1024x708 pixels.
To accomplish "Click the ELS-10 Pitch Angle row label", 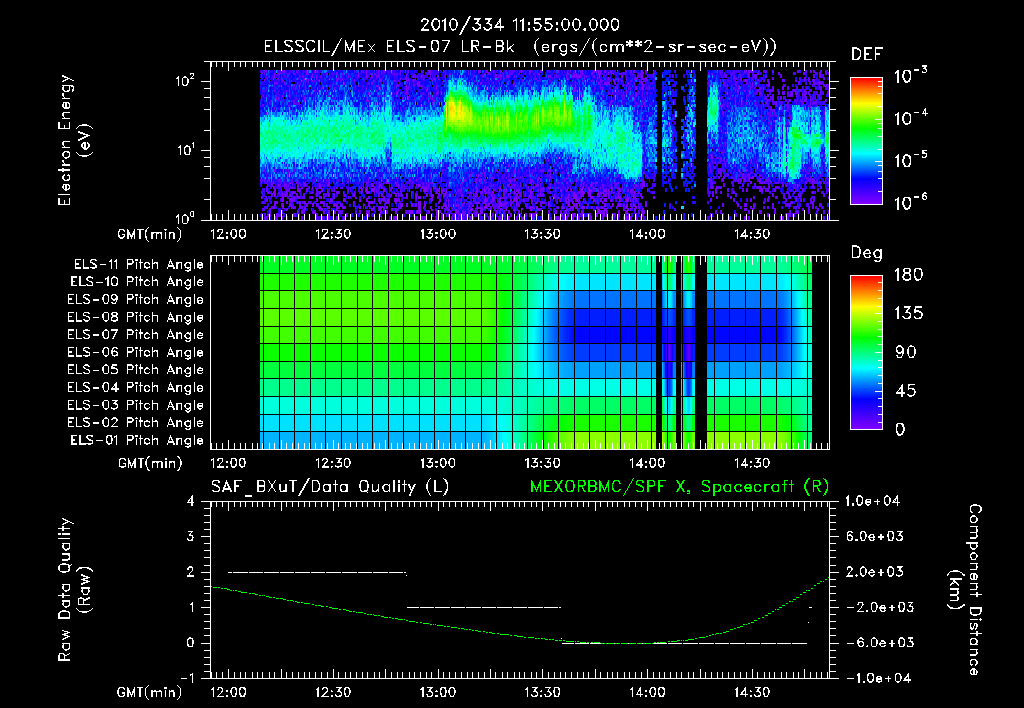I will [137, 282].
